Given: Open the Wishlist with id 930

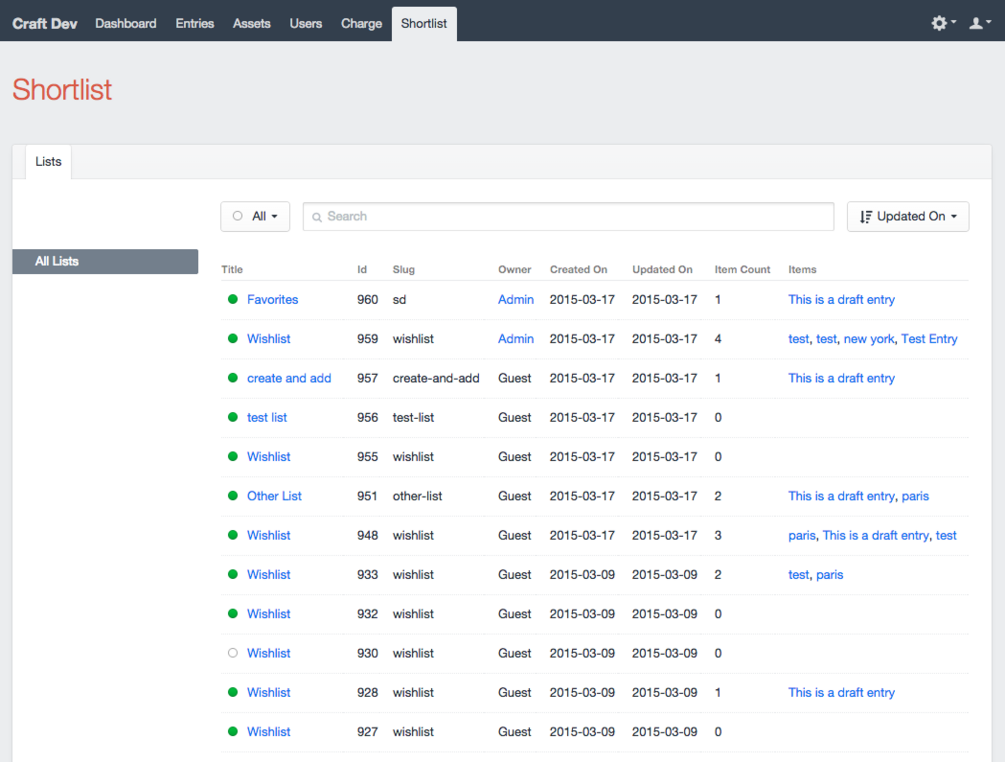Looking at the screenshot, I should click(269, 653).
